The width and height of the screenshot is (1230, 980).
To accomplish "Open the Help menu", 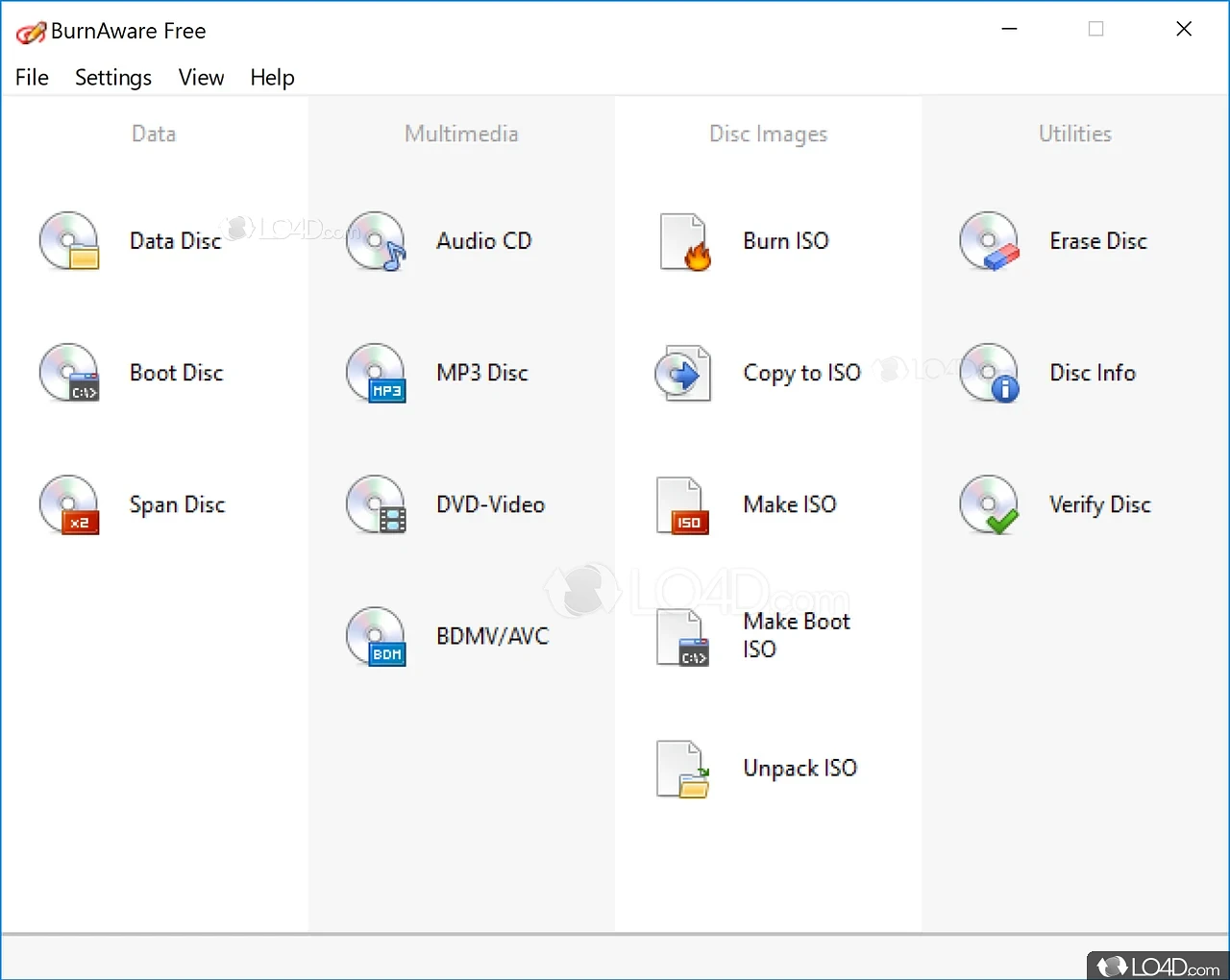I will [x=272, y=78].
